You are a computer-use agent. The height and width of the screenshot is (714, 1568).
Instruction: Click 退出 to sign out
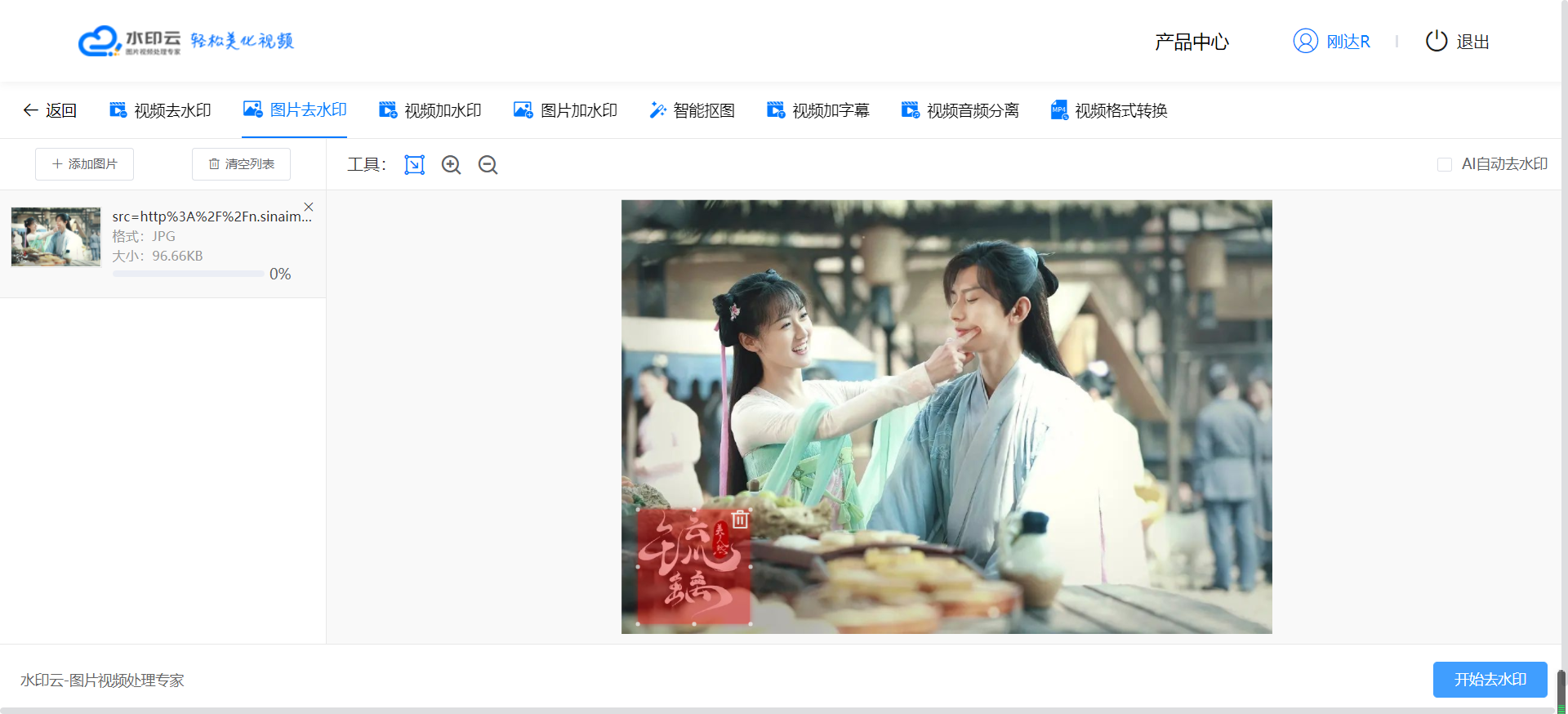coord(1473,42)
